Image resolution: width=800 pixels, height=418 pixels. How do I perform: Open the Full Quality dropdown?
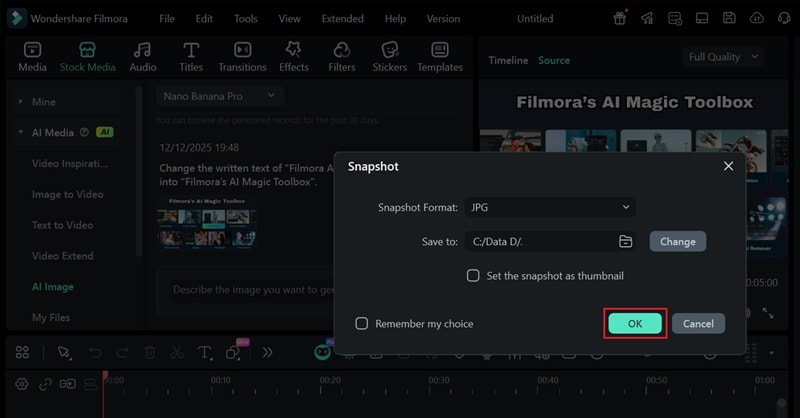point(723,57)
